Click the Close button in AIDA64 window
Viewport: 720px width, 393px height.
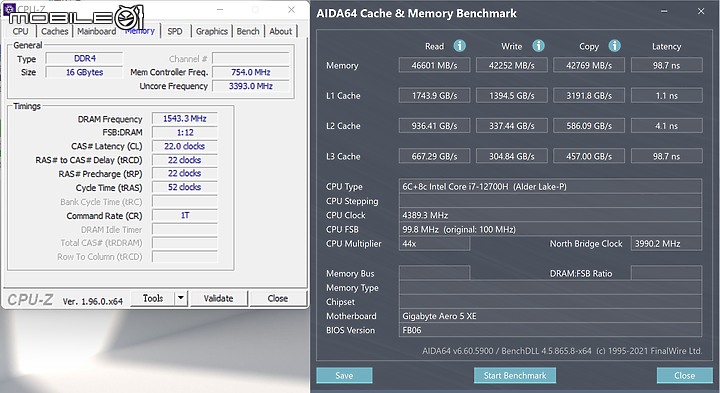684,375
